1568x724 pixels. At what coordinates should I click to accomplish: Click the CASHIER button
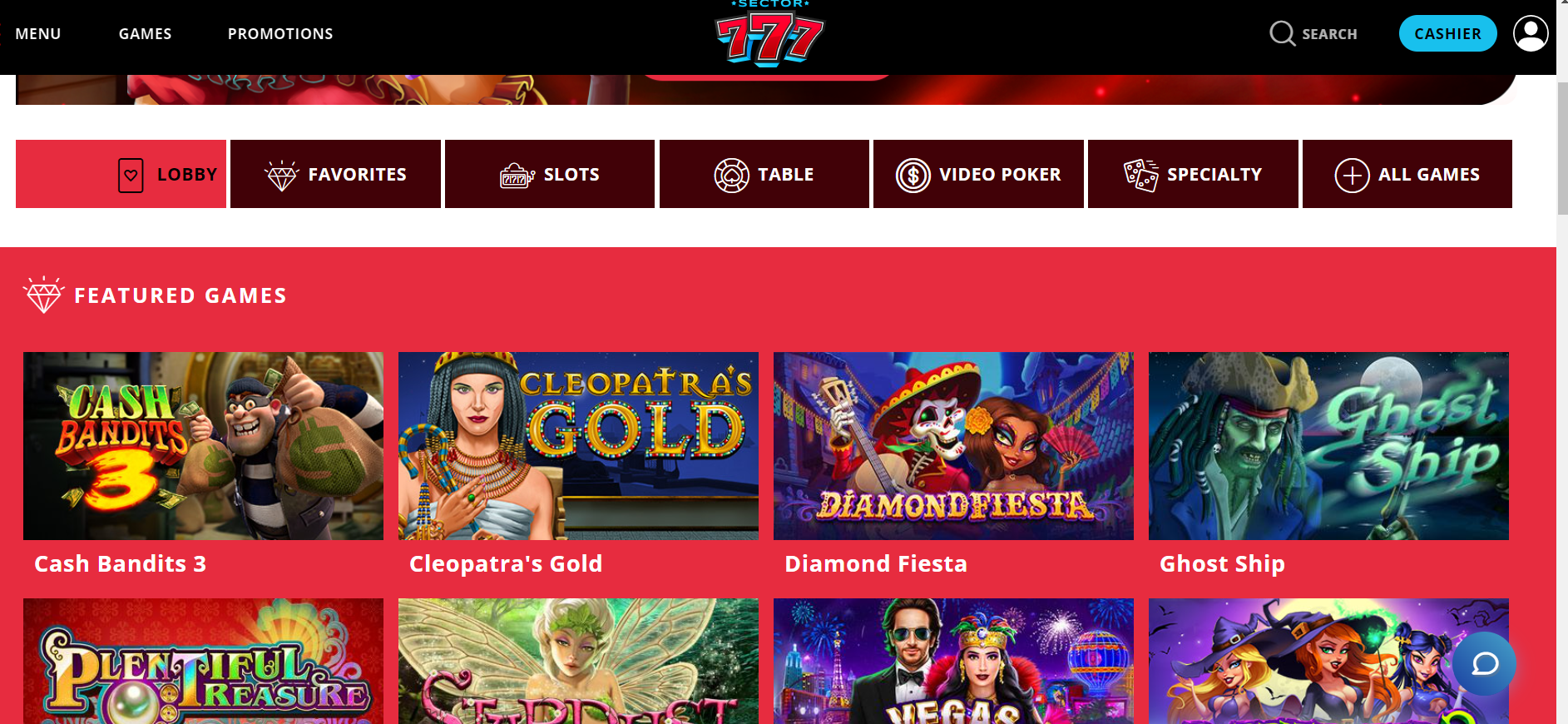(x=1447, y=33)
